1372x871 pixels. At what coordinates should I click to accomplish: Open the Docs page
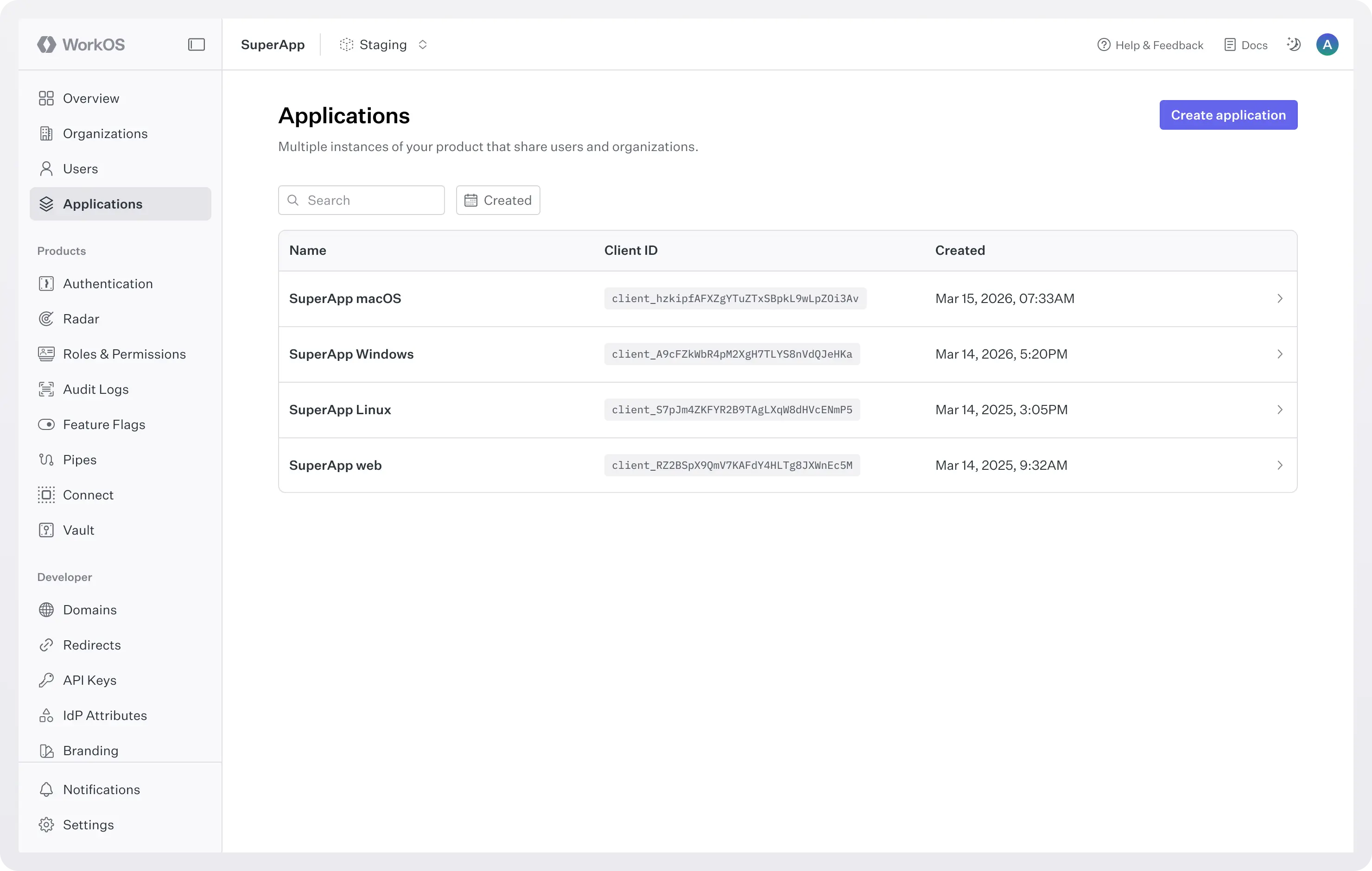click(x=1245, y=44)
